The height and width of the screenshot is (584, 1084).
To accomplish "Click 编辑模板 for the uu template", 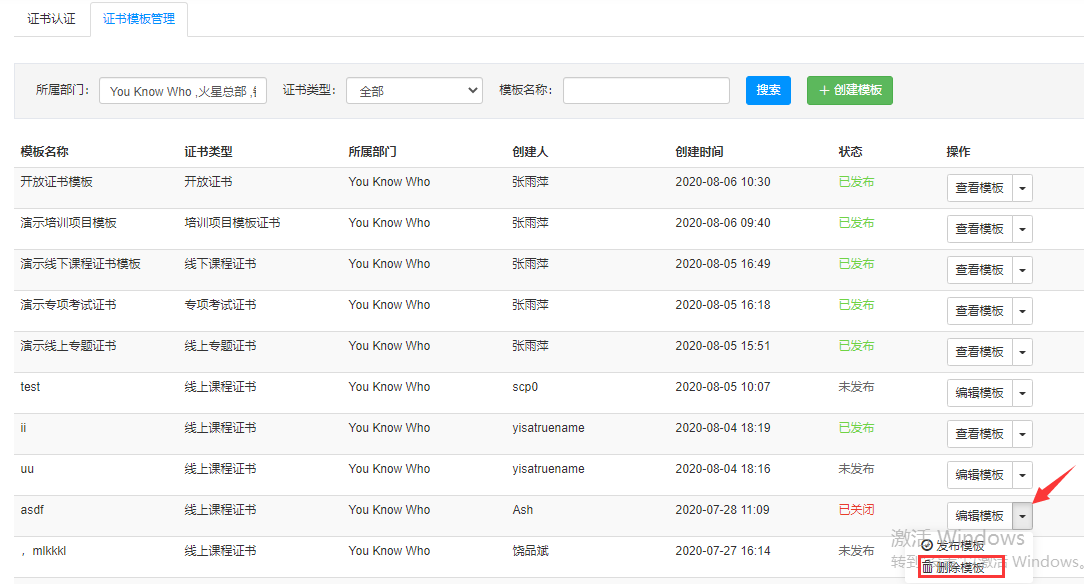I will pos(979,475).
